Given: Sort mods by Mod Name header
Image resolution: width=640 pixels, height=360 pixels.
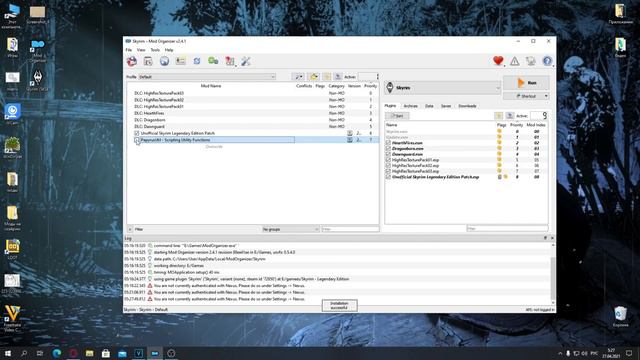Looking at the screenshot, I should (211, 86).
